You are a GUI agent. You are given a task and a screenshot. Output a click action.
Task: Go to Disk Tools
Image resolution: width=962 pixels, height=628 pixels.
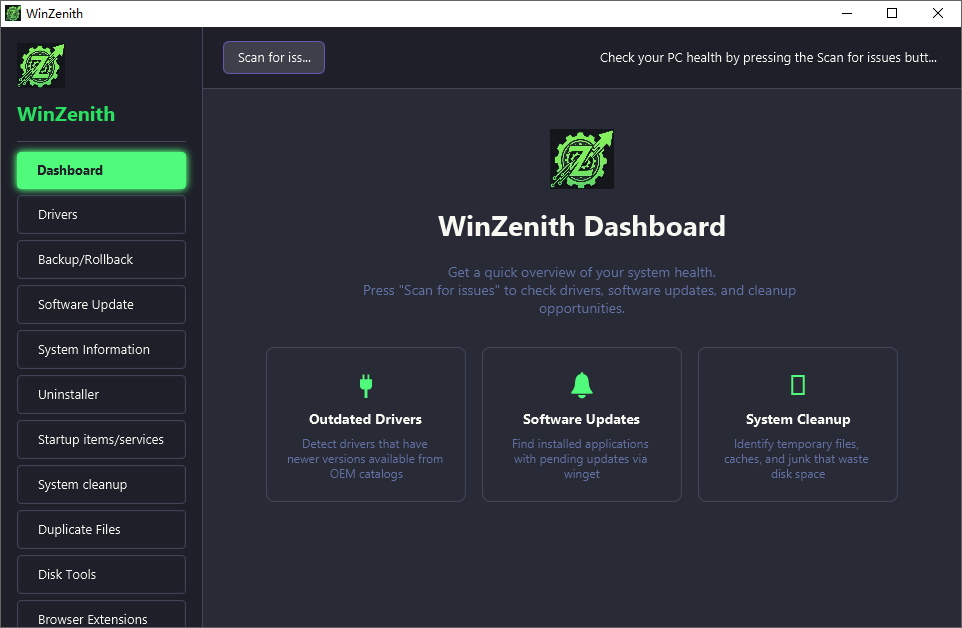[101, 574]
